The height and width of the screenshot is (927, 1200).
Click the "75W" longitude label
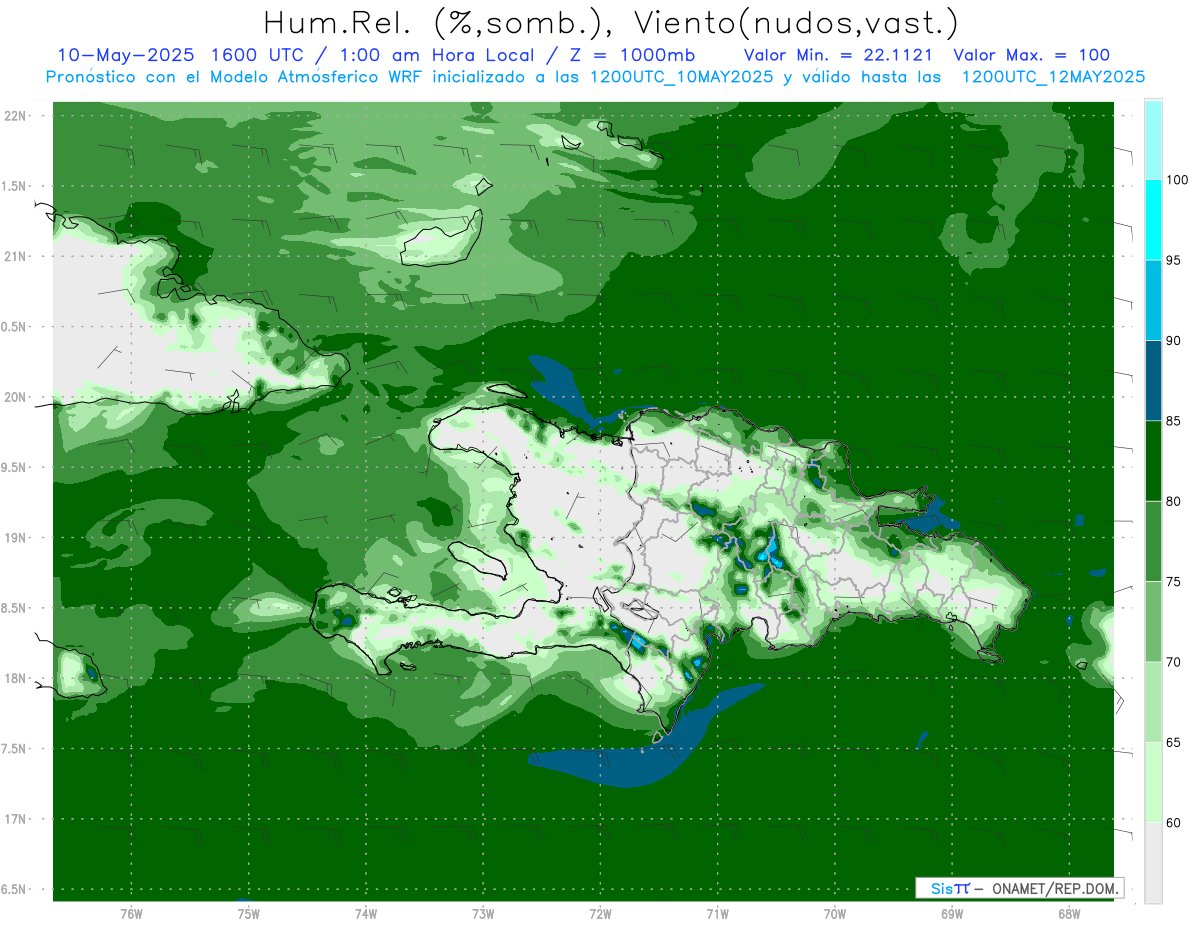(248, 913)
